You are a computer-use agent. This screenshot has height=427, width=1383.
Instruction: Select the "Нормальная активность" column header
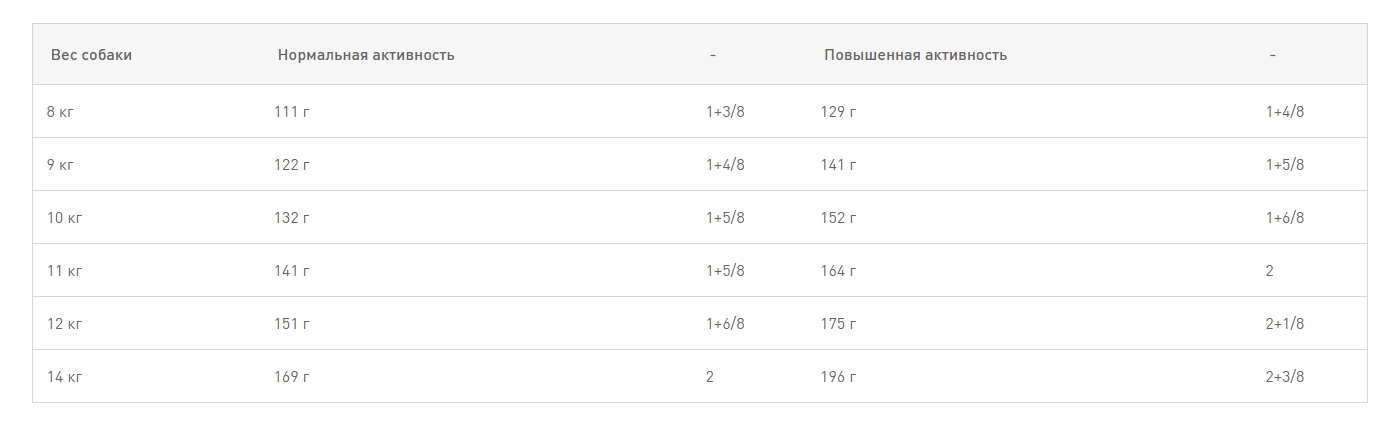[366, 55]
